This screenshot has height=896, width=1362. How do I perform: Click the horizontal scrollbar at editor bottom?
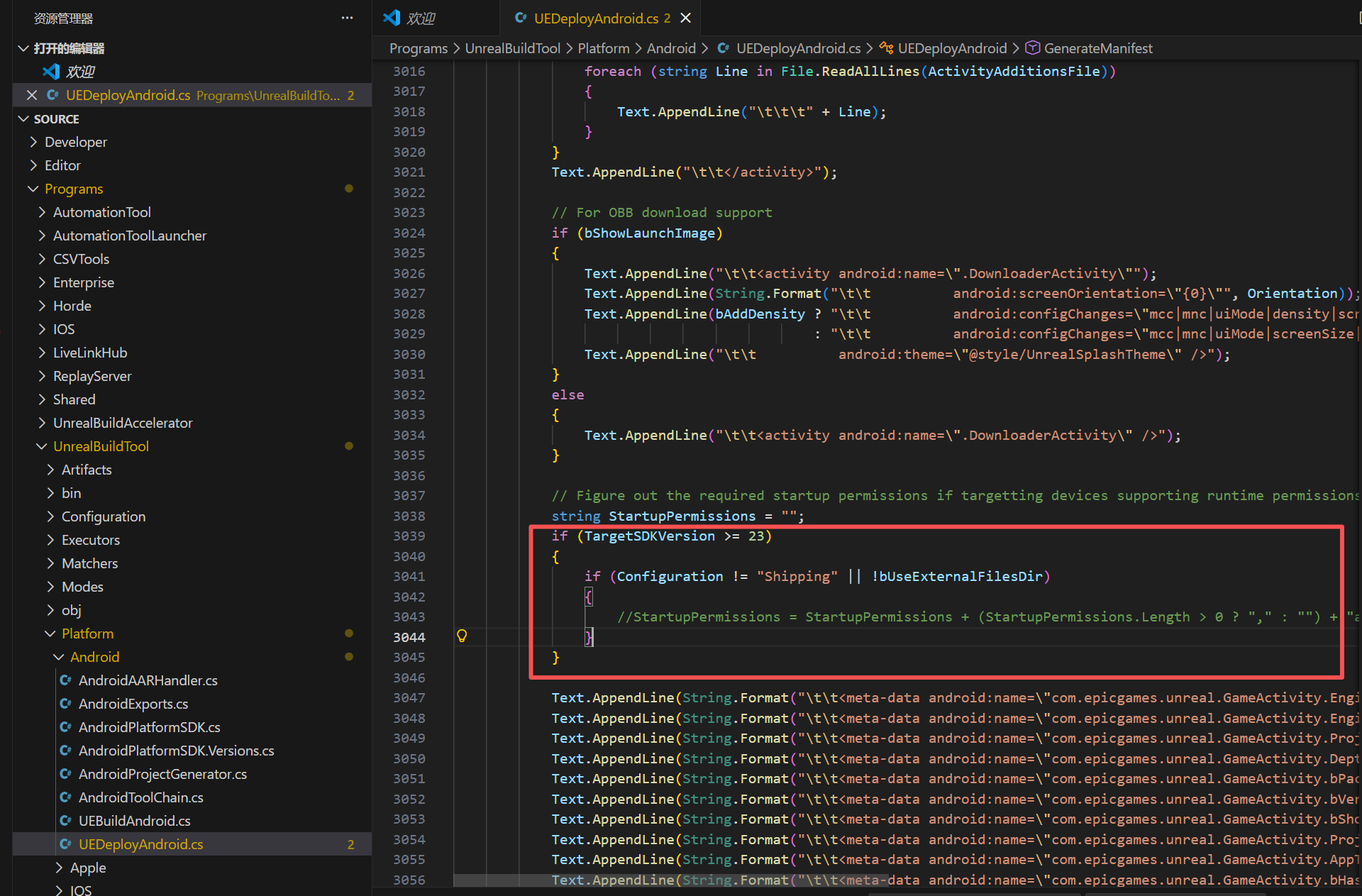tap(670, 880)
